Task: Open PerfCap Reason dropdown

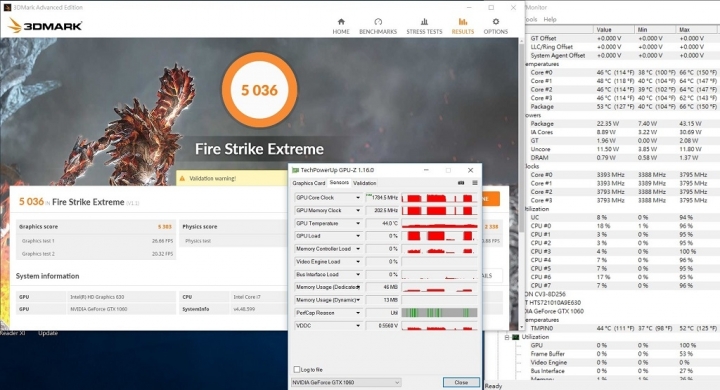Action: click(x=358, y=313)
